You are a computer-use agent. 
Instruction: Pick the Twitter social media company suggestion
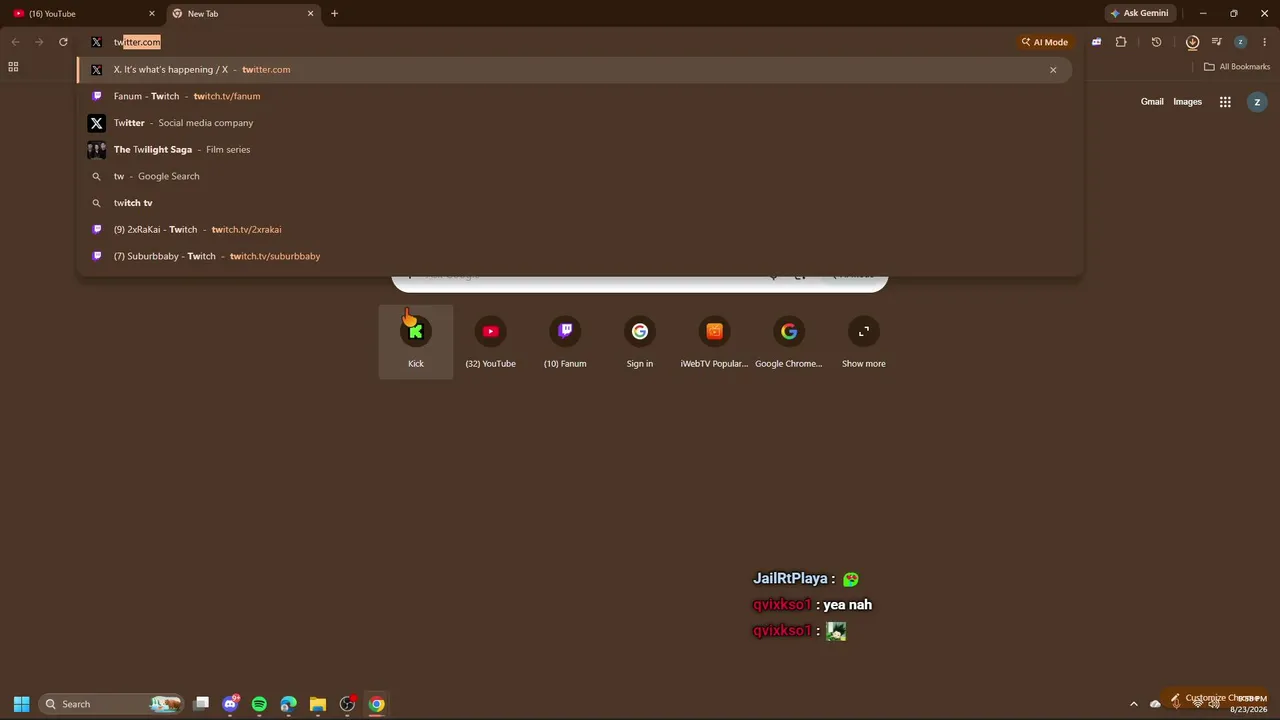coord(575,123)
